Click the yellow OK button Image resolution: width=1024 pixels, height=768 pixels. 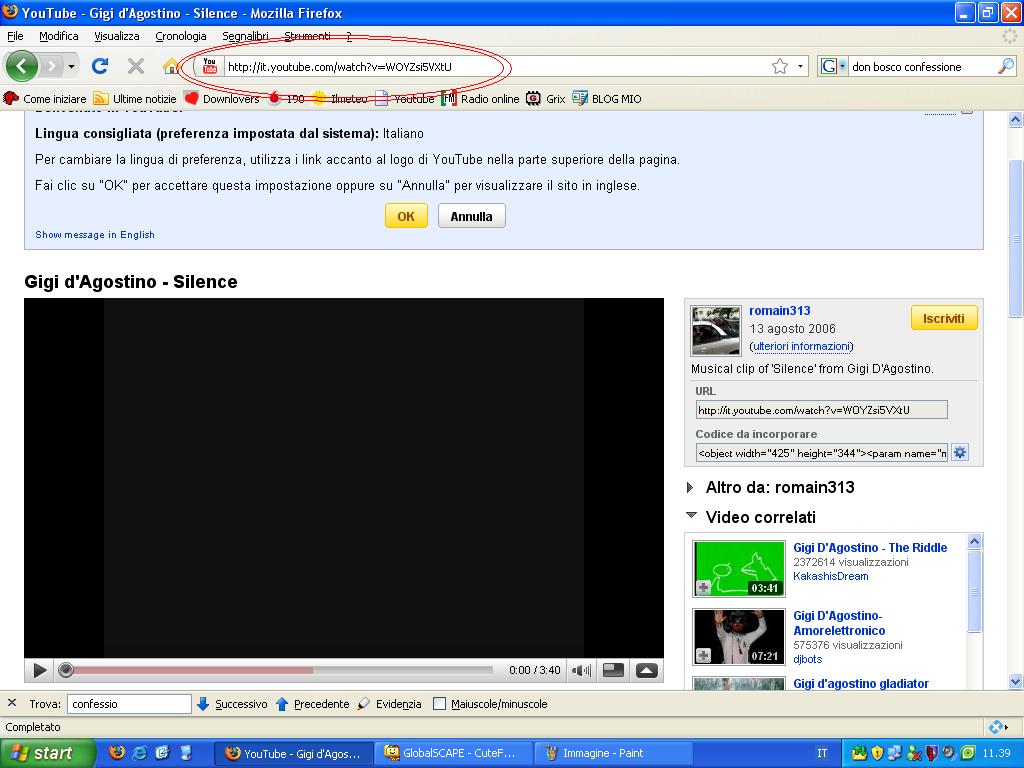(x=406, y=216)
